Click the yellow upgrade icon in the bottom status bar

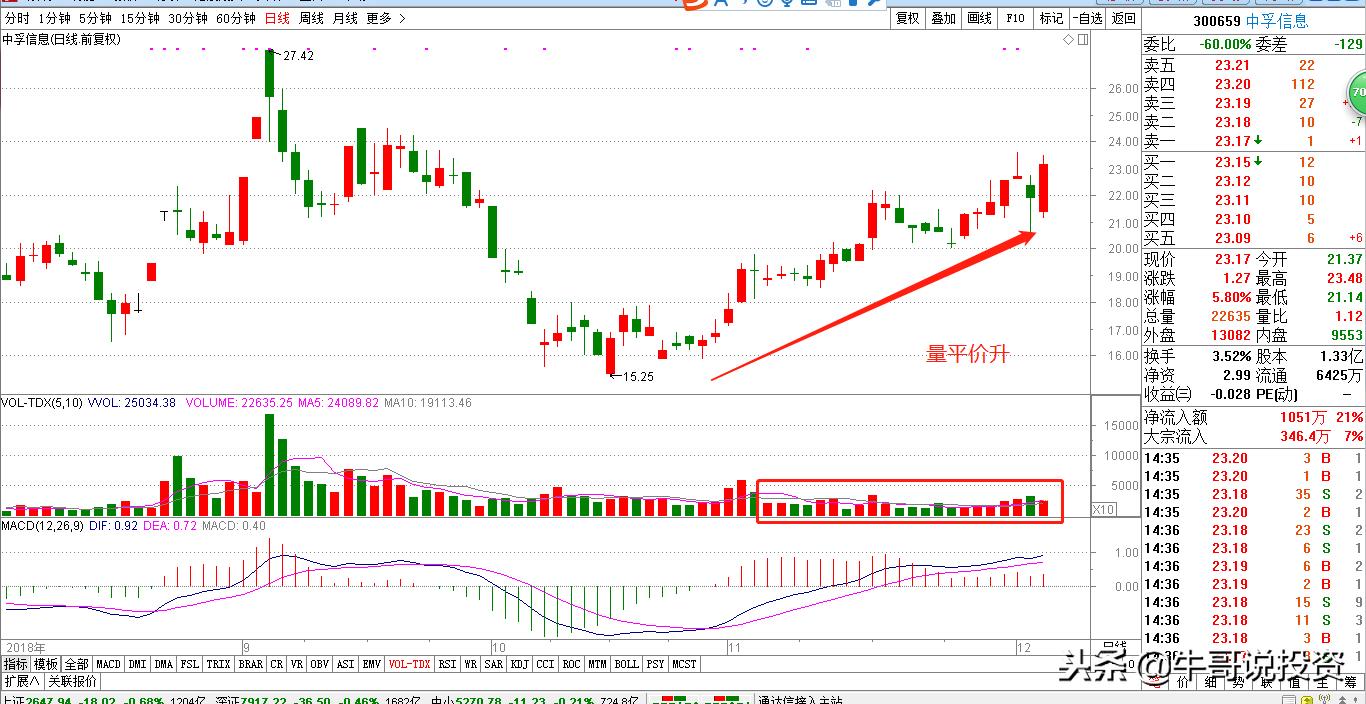point(1307,700)
